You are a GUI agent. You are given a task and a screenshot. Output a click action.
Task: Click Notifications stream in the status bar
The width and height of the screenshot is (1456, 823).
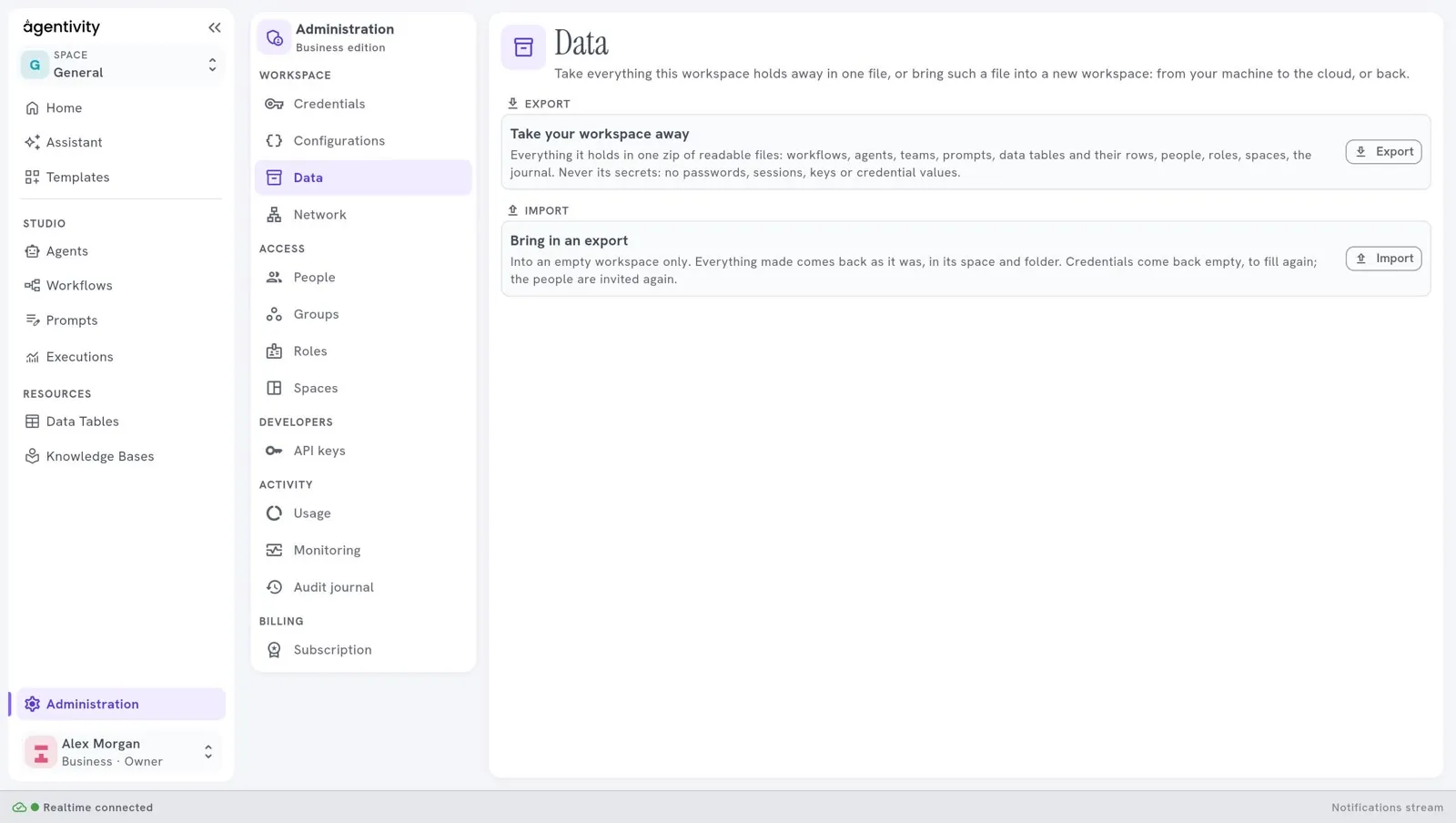click(x=1387, y=808)
